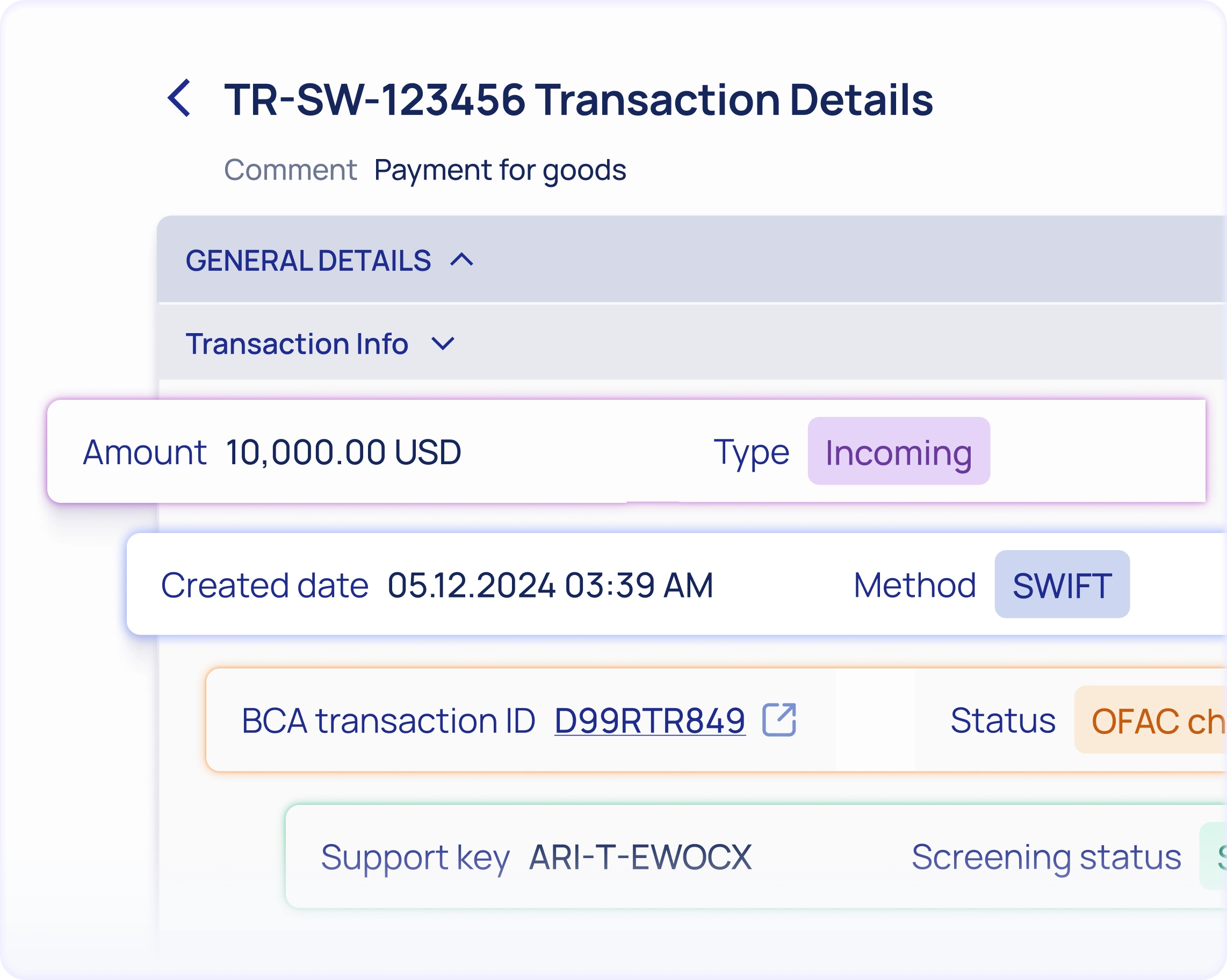This screenshot has height=980, width=1227.
Task: Click the back arrow icon
Action: click(179, 98)
